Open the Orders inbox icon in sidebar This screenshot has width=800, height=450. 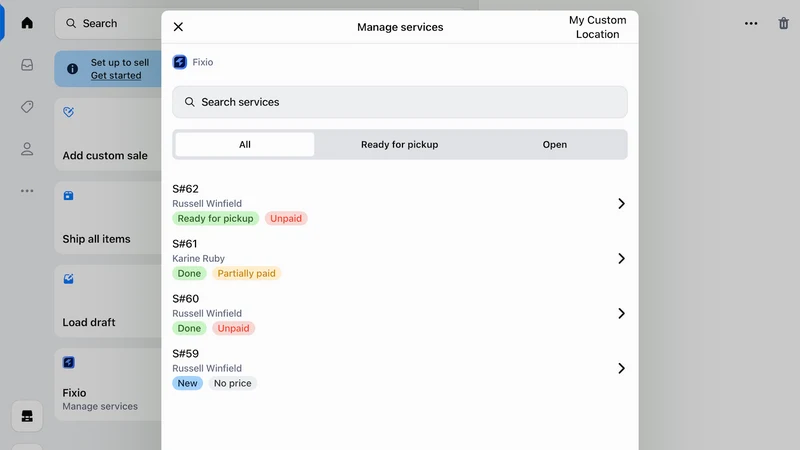27,65
